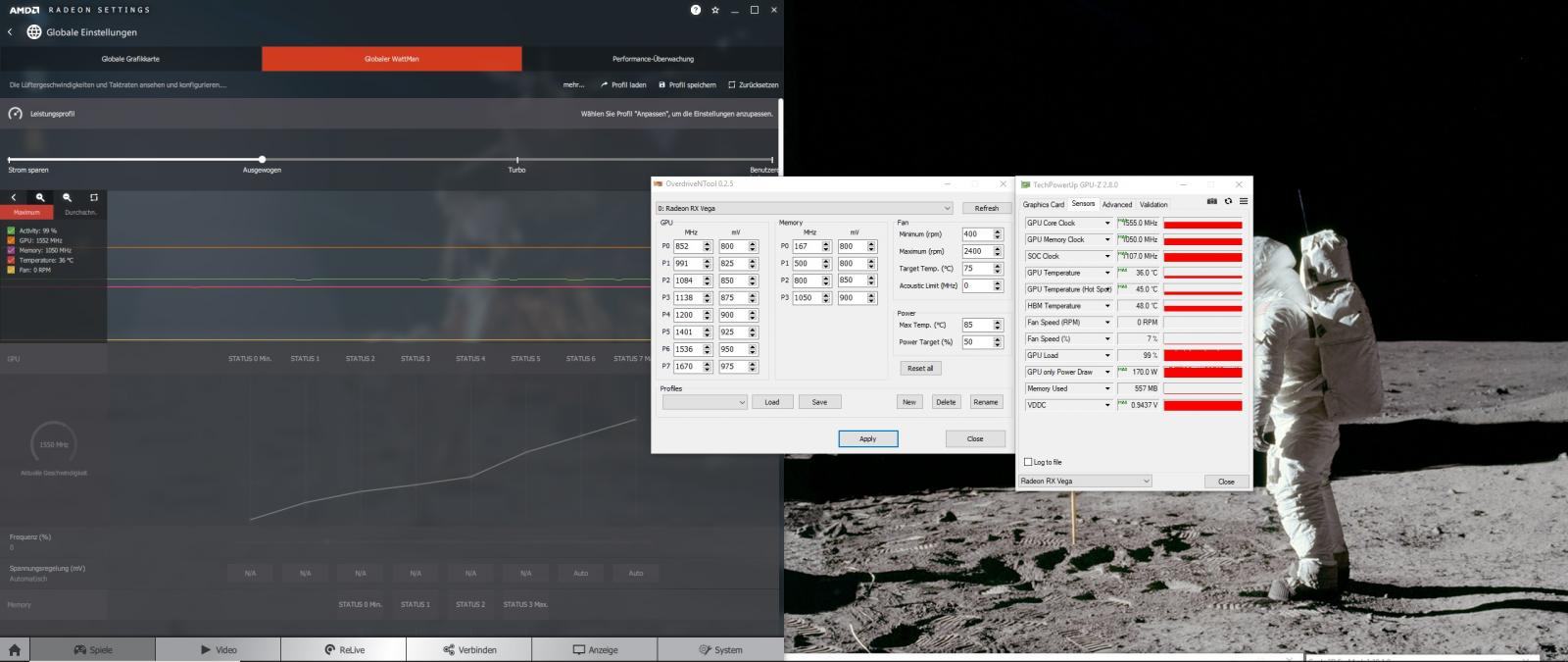Open the Home icon in the Radeon bottom bar
1568x662 pixels.
tap(15, 649)
